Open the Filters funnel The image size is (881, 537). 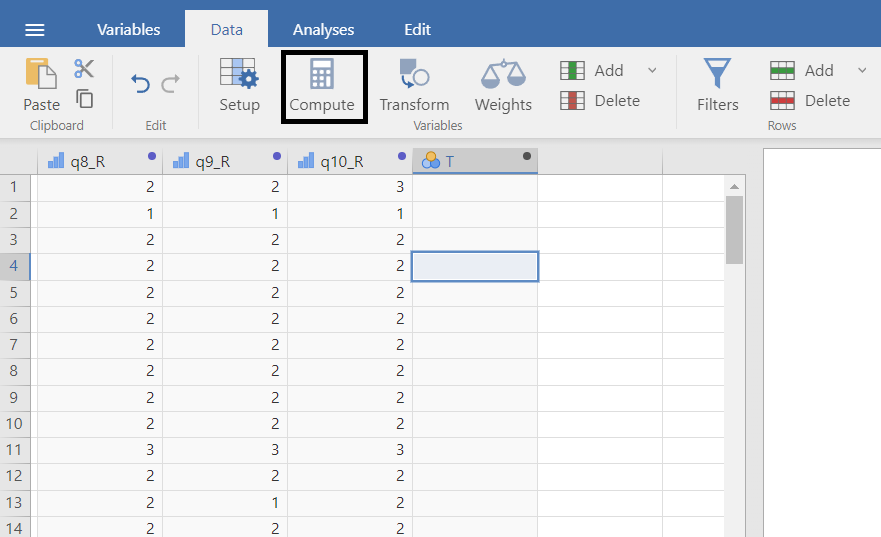point(717,85)
